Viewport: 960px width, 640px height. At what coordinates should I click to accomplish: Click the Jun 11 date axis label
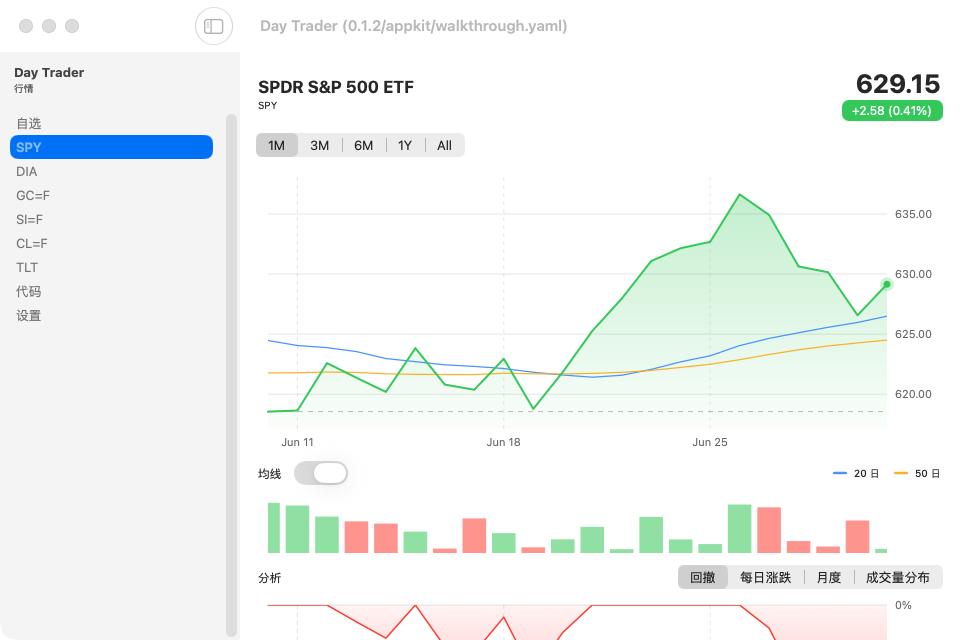click(x=298, y=442)
